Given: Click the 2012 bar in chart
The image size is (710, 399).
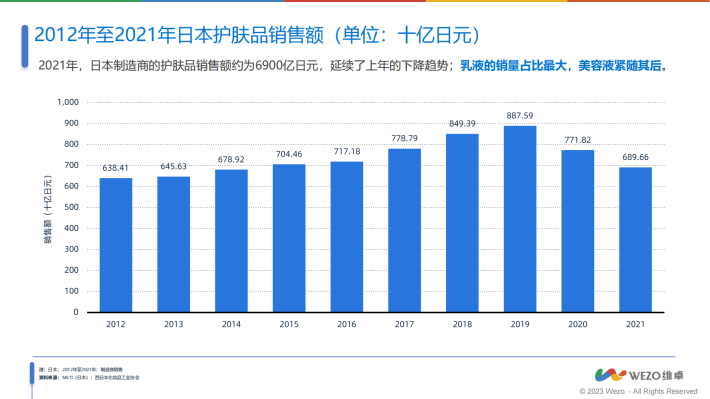Looking at the screenshot, I should click(x=116, y=245).
